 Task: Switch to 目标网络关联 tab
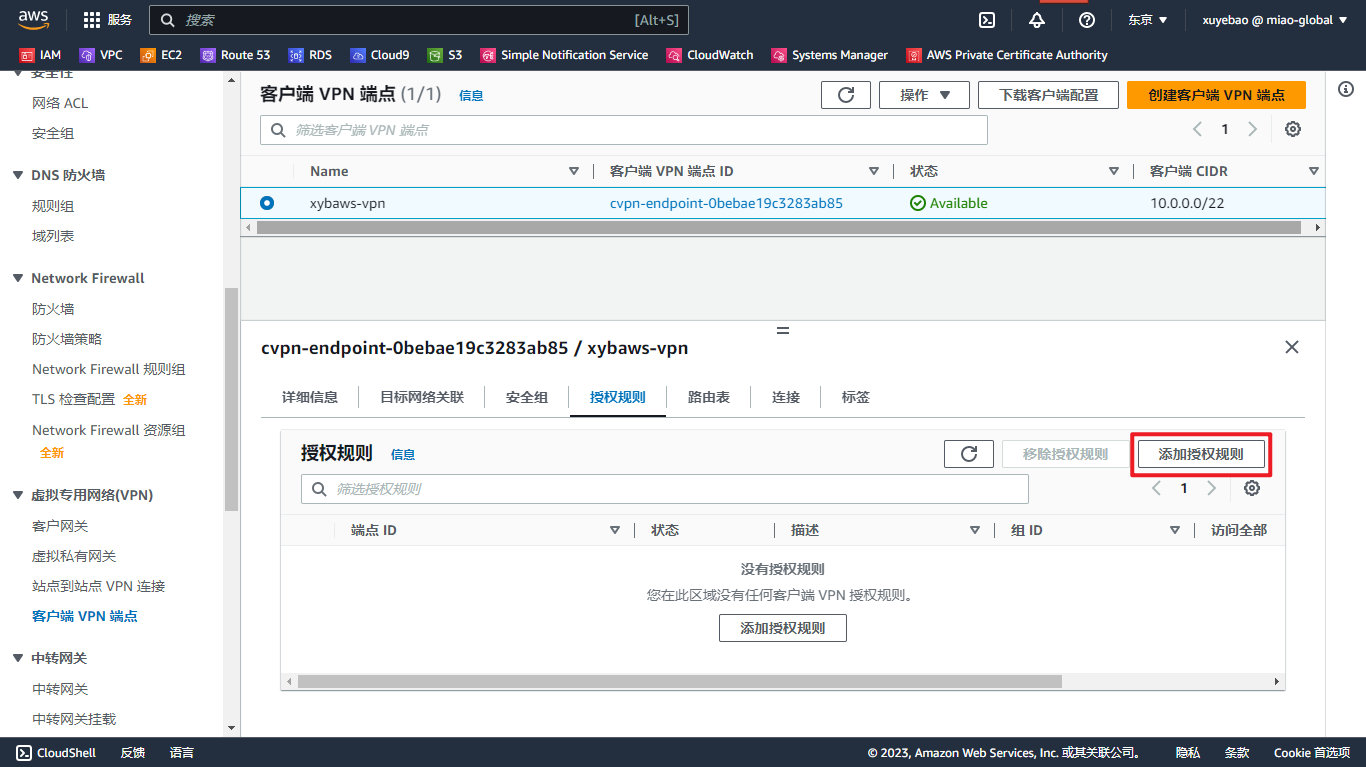click(422, 397)
